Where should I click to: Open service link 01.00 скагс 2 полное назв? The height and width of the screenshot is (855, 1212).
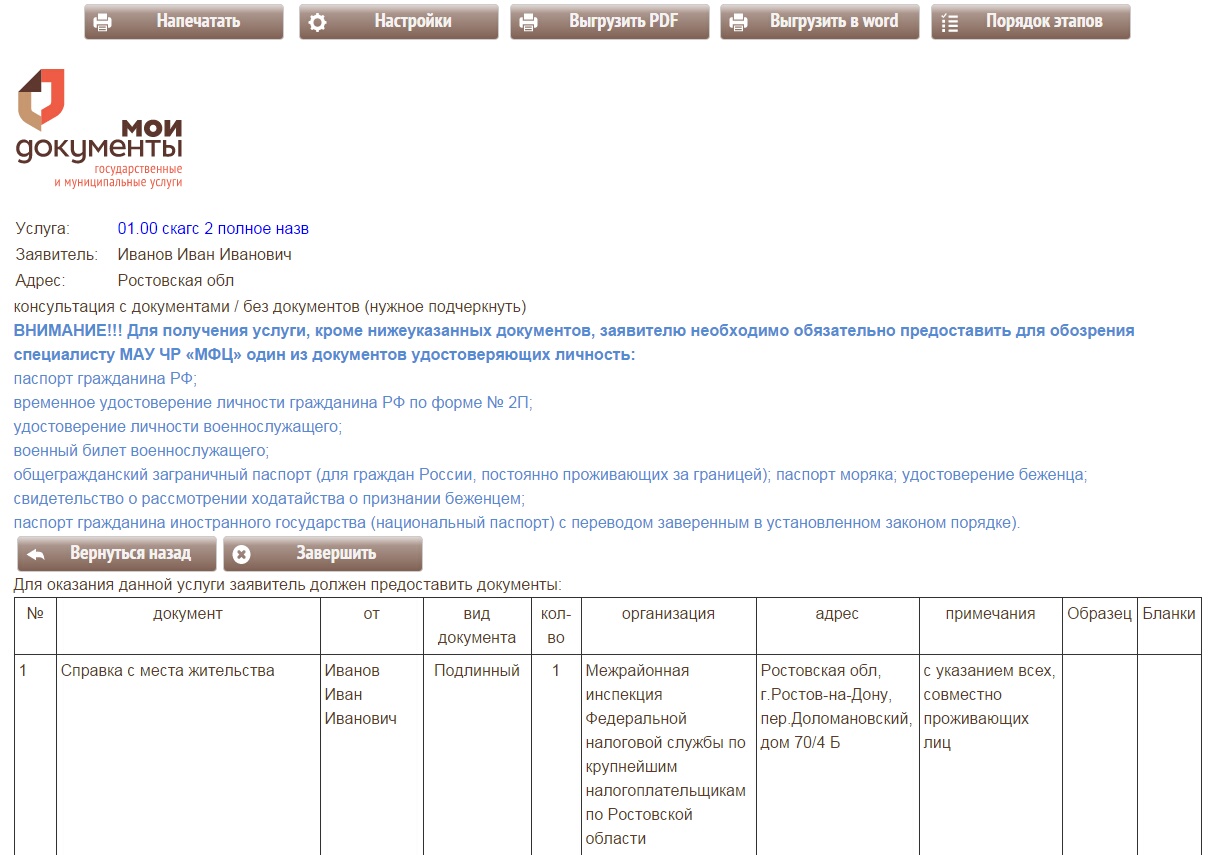pos(213,229)
